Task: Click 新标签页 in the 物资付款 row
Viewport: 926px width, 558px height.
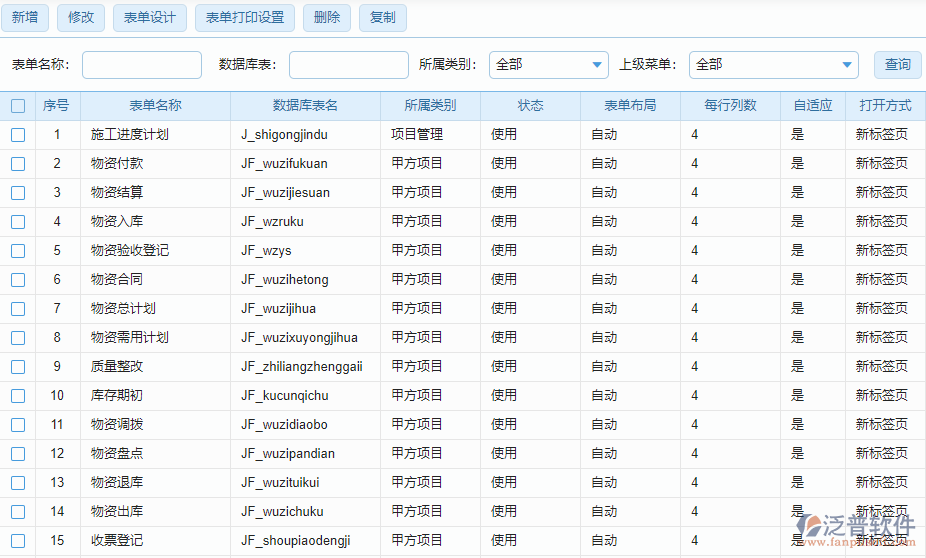Action: click(882, 164)
